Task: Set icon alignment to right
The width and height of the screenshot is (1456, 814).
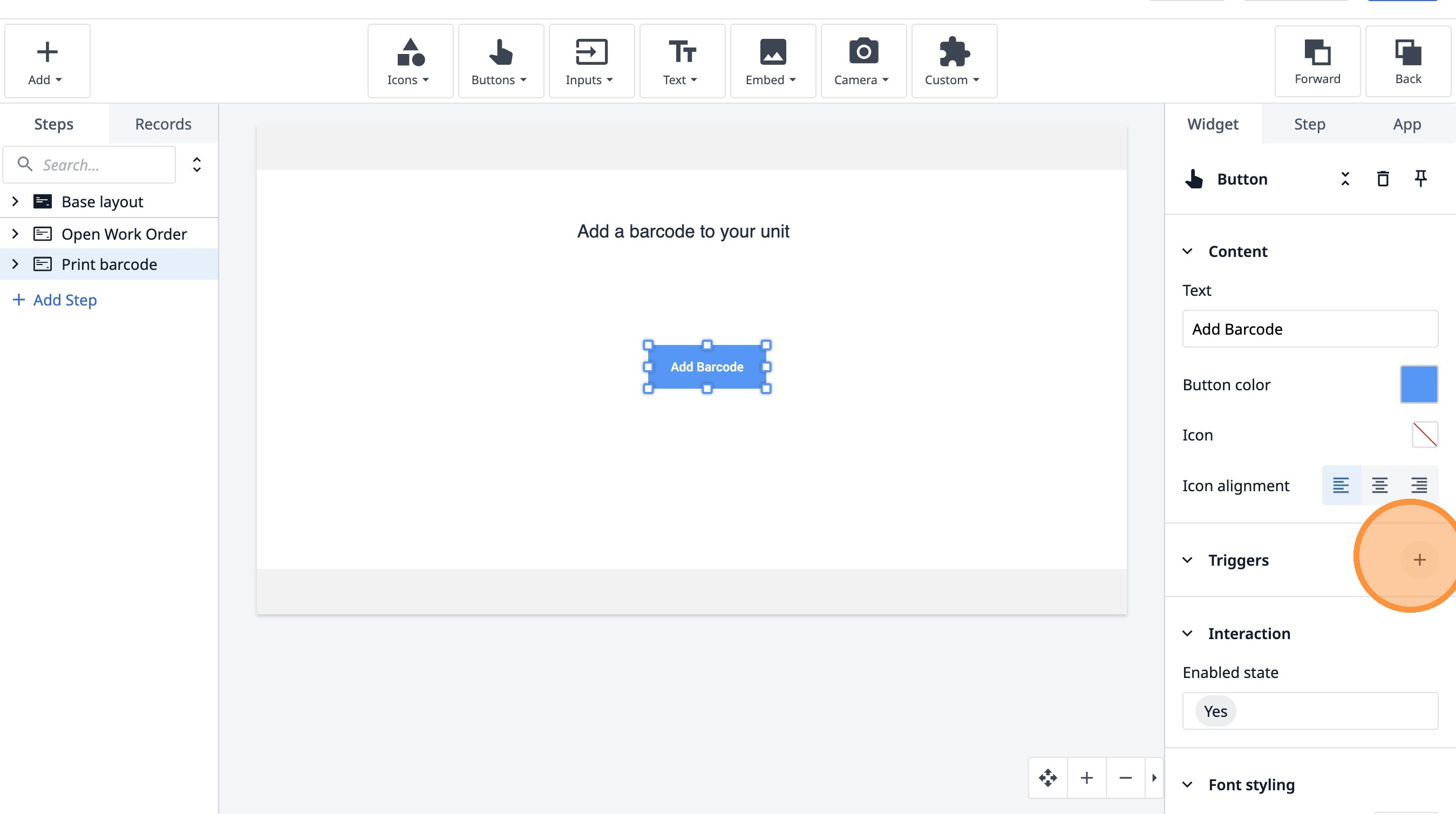Action: [x=1419, y=485]
